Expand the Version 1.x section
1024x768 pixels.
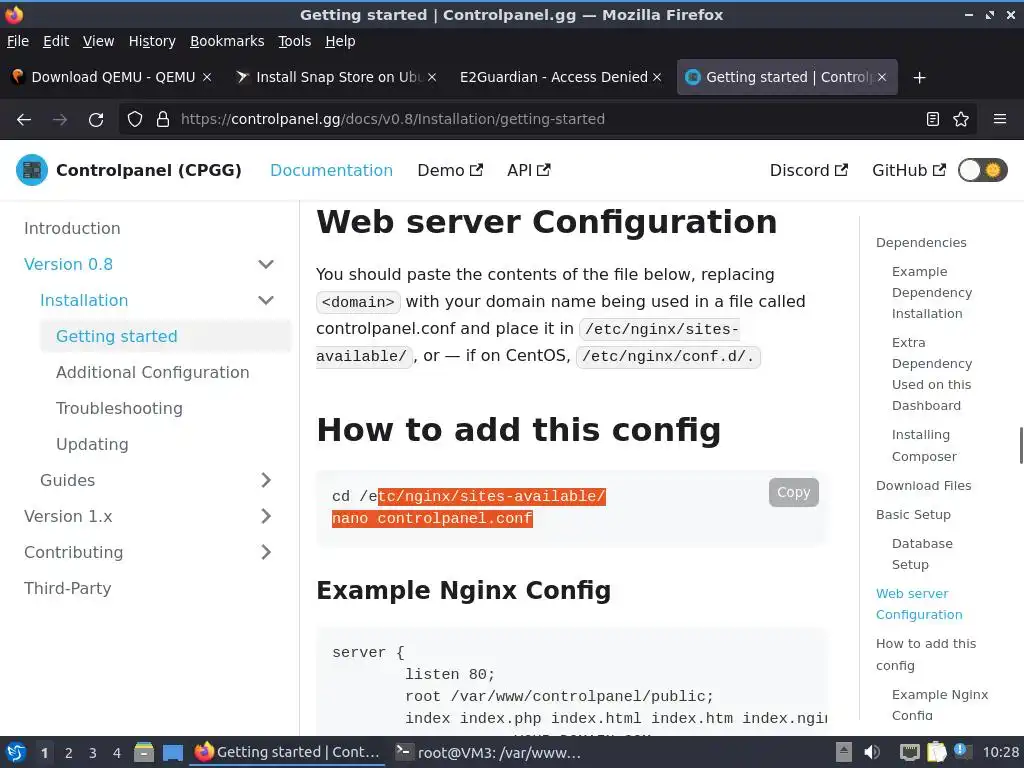click(266, 516)
